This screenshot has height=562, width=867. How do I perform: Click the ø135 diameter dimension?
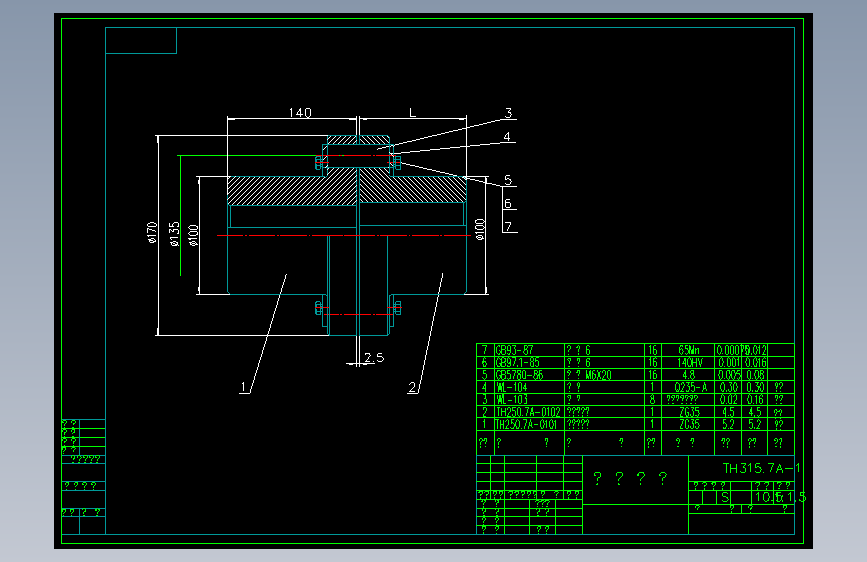pos(174,234)
